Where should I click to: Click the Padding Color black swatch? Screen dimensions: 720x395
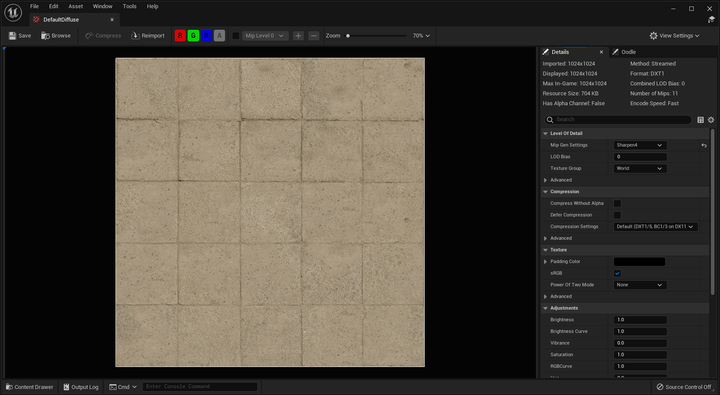coord(639,262)
